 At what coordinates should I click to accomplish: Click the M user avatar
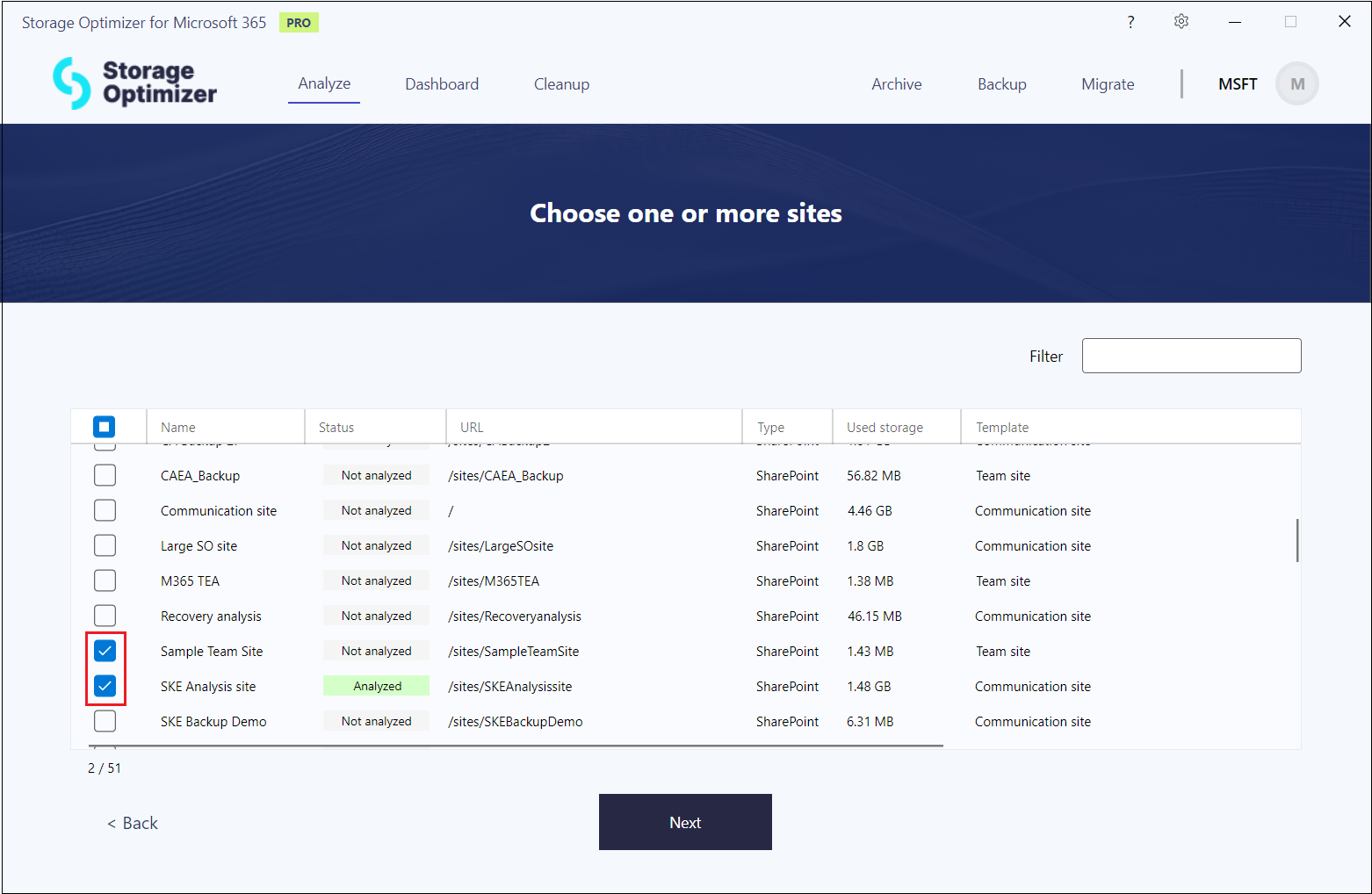coord(1296,84)
